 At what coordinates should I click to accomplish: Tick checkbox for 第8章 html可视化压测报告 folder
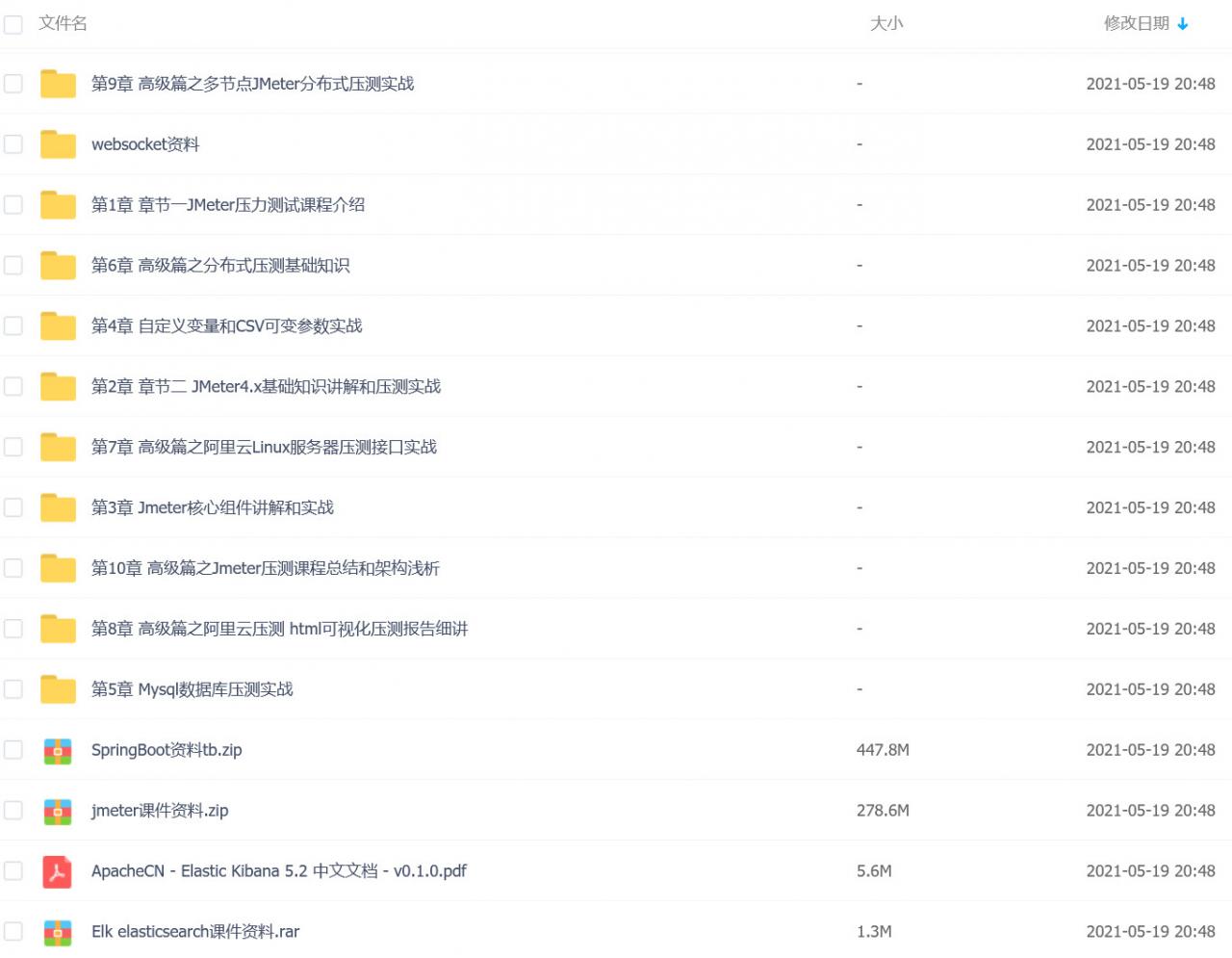click(13, 630)
